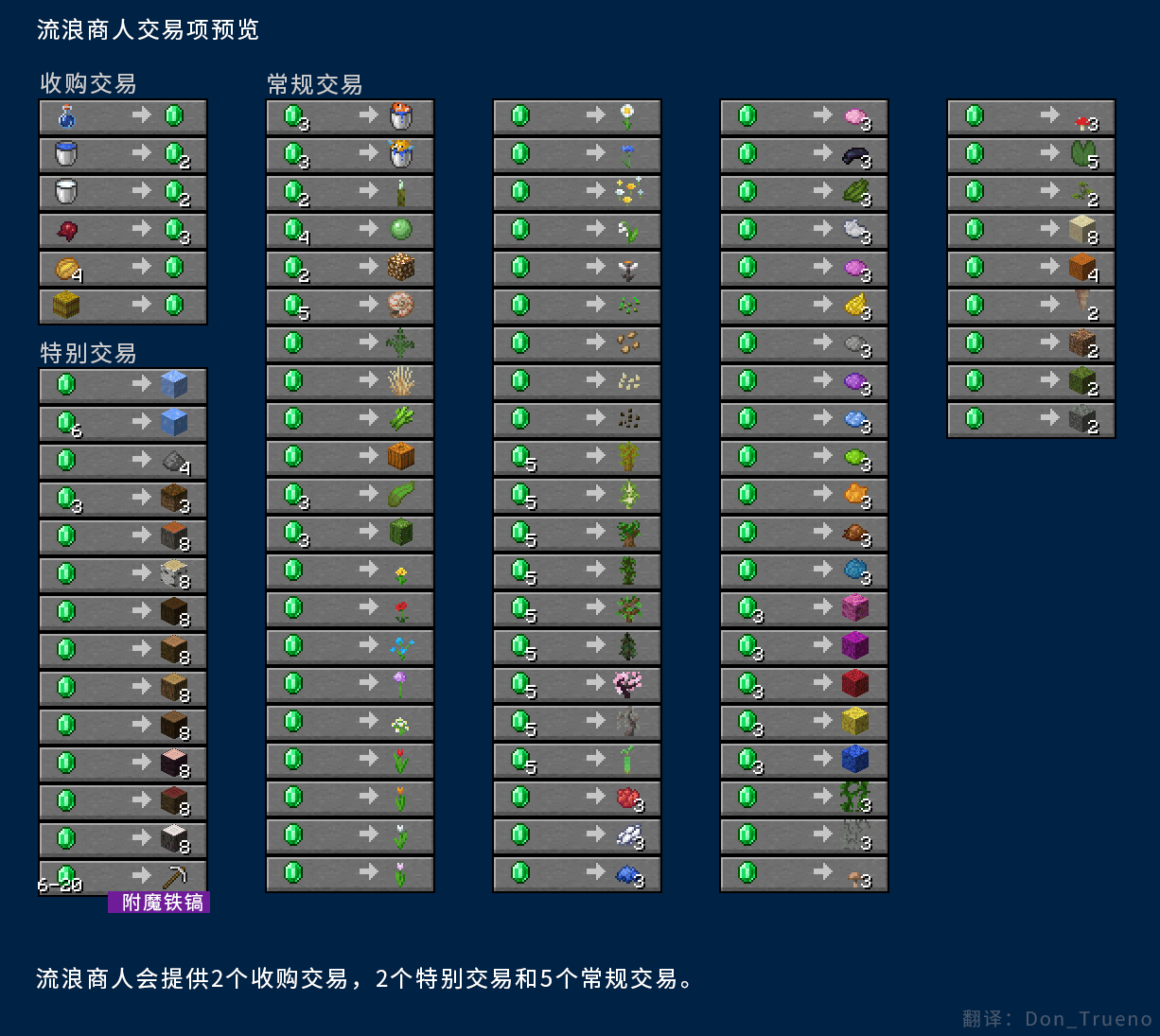Select the spruce sapling icon
1160x1036 pixels.
[627, 646]
